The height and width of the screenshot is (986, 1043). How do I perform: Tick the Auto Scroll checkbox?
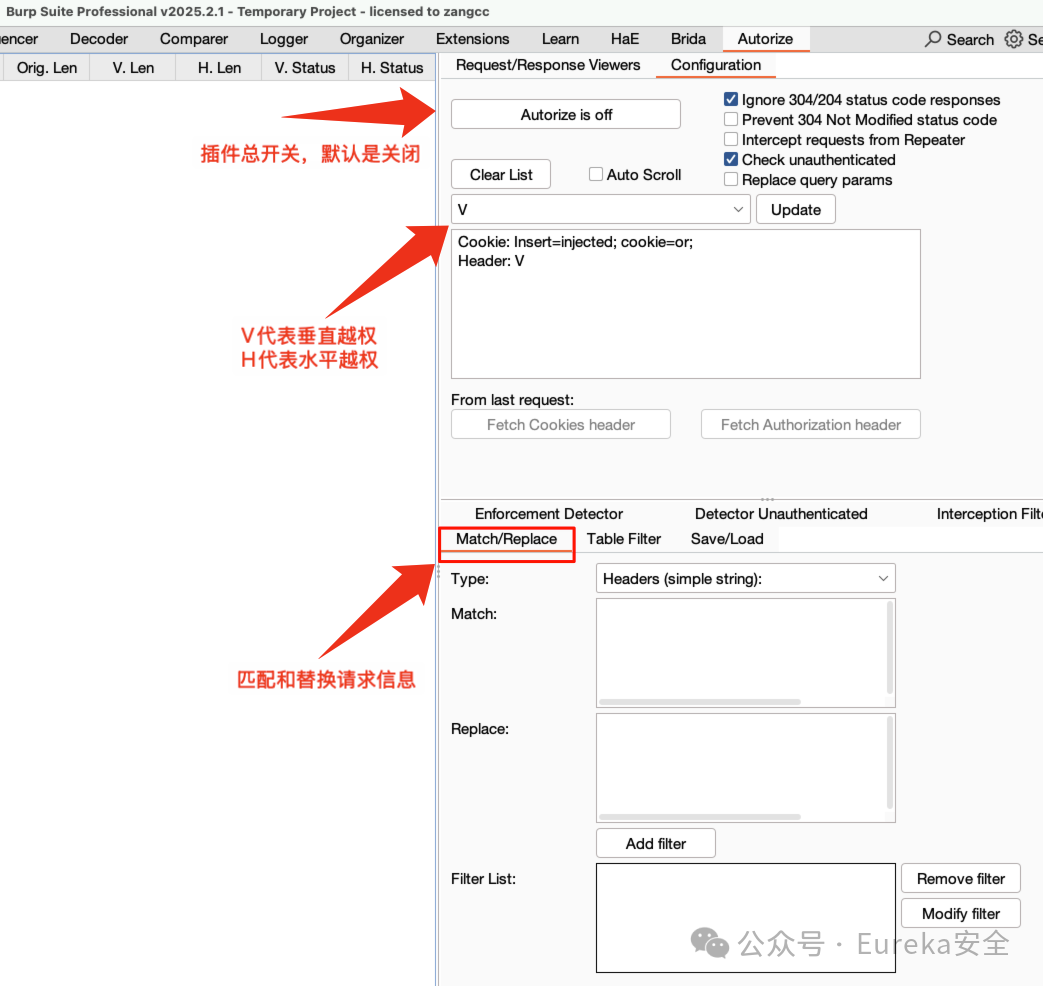coord(596,174)
